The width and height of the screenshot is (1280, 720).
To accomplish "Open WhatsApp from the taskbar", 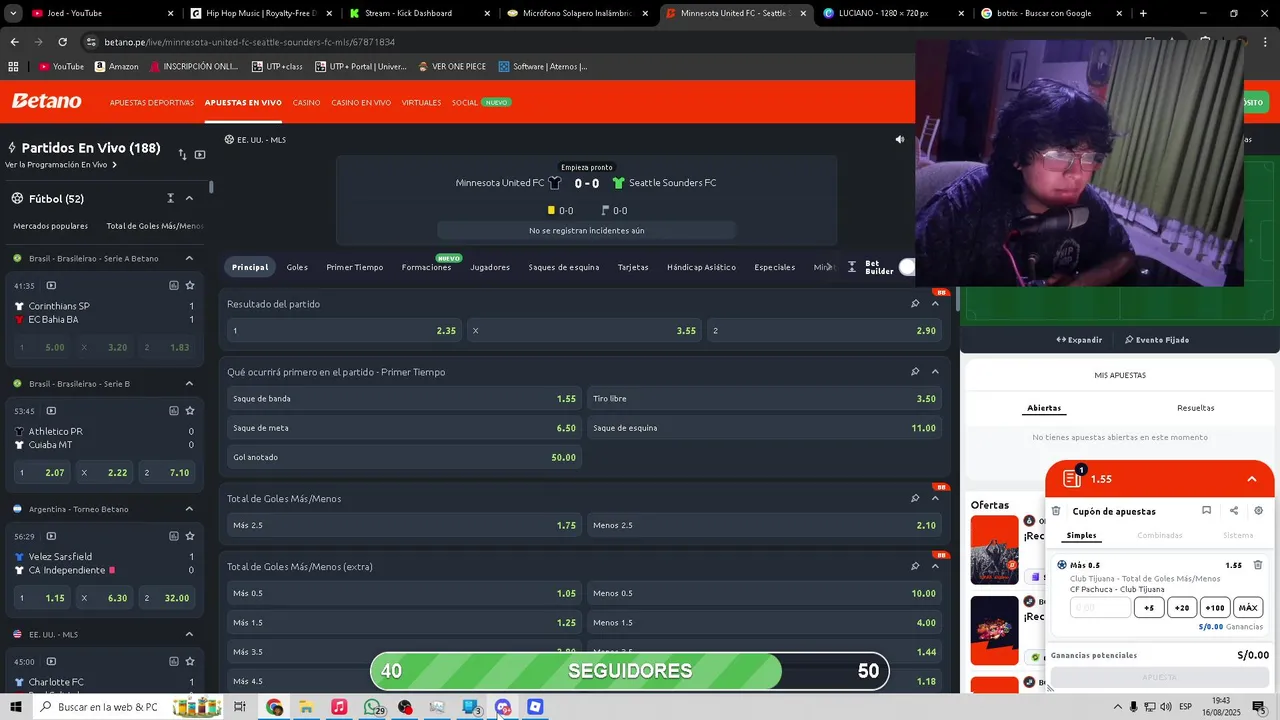I will tap(373, 707).
